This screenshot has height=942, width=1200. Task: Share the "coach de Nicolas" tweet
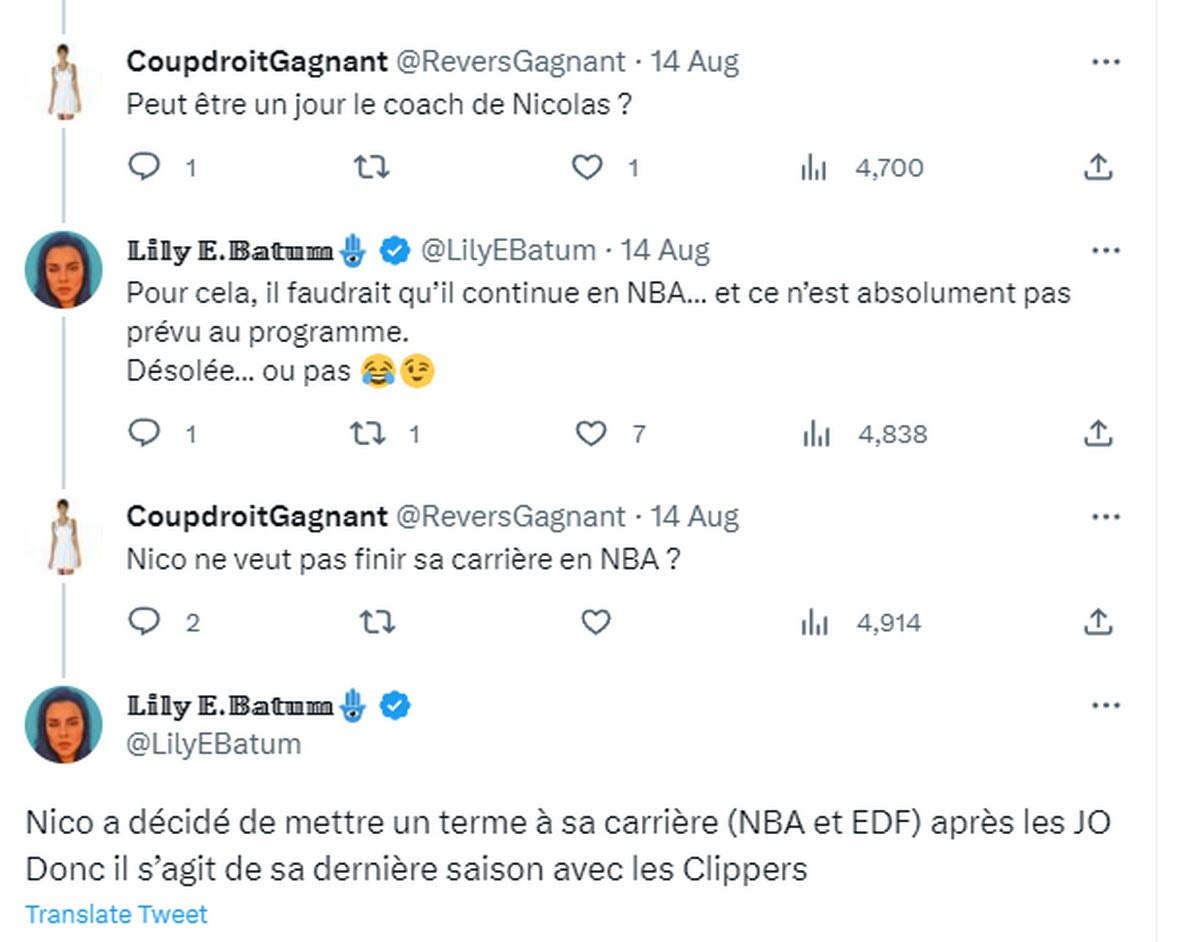pyautogui.click(x=1098, y=168)
